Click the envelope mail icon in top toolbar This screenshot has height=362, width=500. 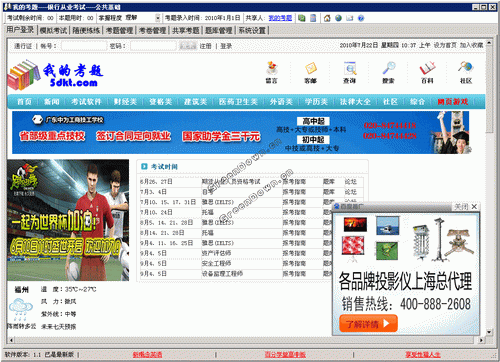click(349, 18)
